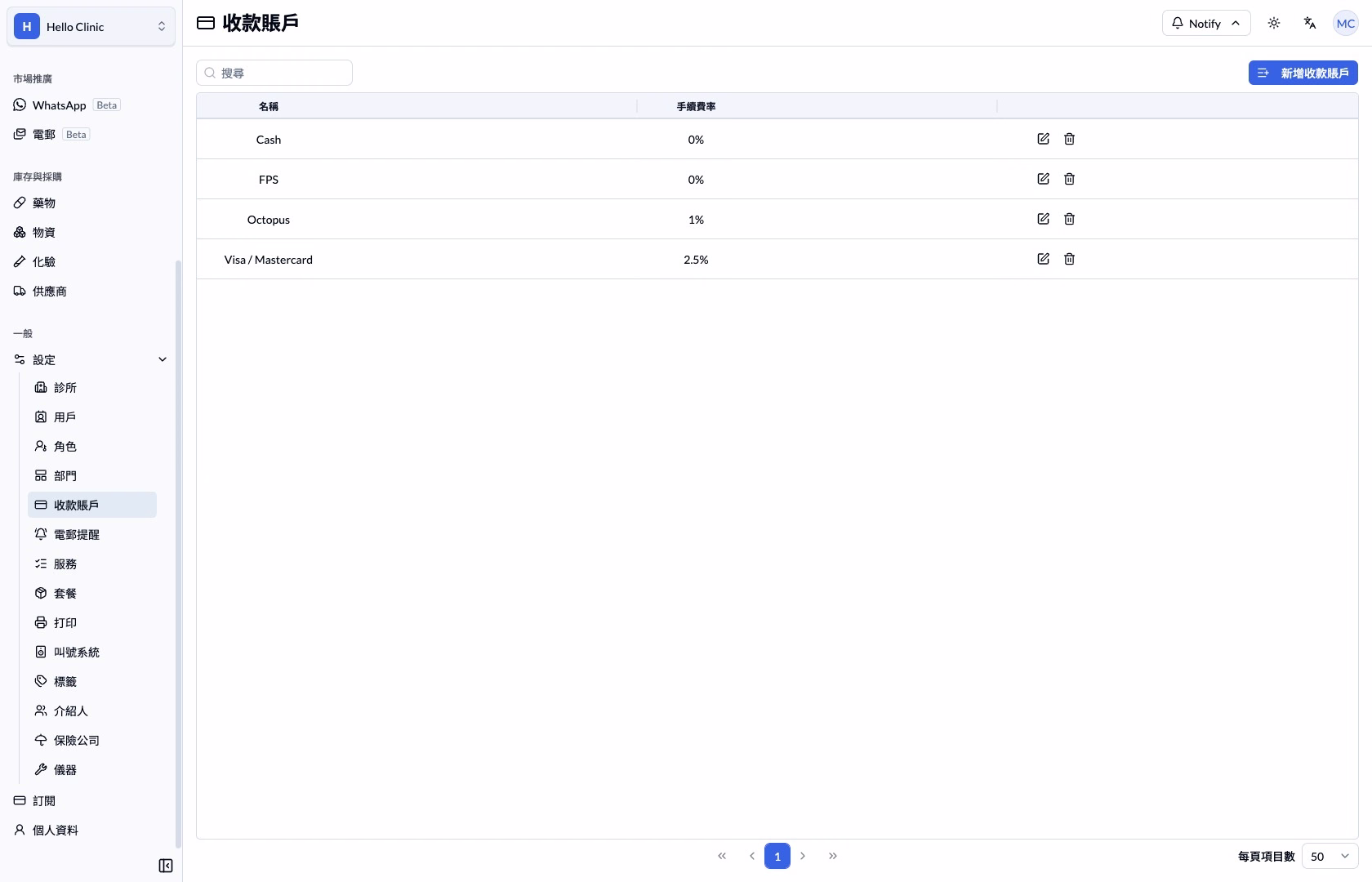The image size is (1372, 882).
Task: Open the Hello Clinic switcher
Action: tap(91, 26)
